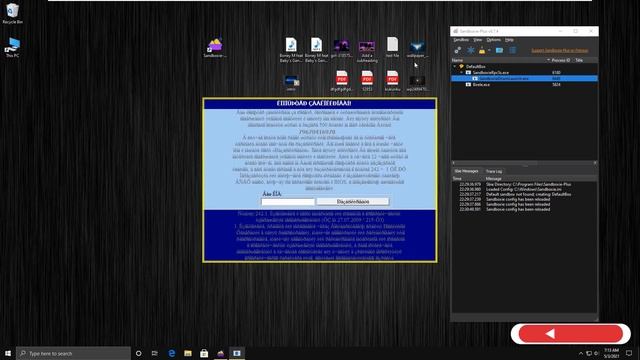The width and height of the screenshot is (640, 360).
Task: Open the Help menu in Sandboxie Plus
Action: coord(509,40)
